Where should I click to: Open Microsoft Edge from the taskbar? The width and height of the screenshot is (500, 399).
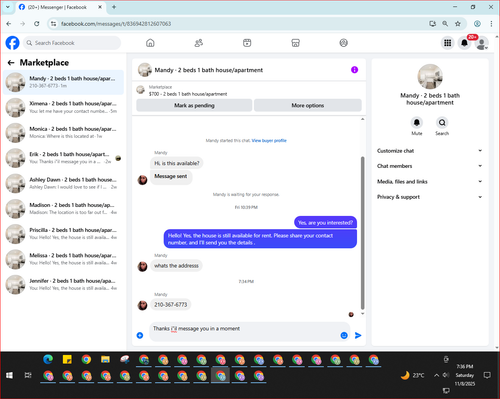(x=48, y=359)
